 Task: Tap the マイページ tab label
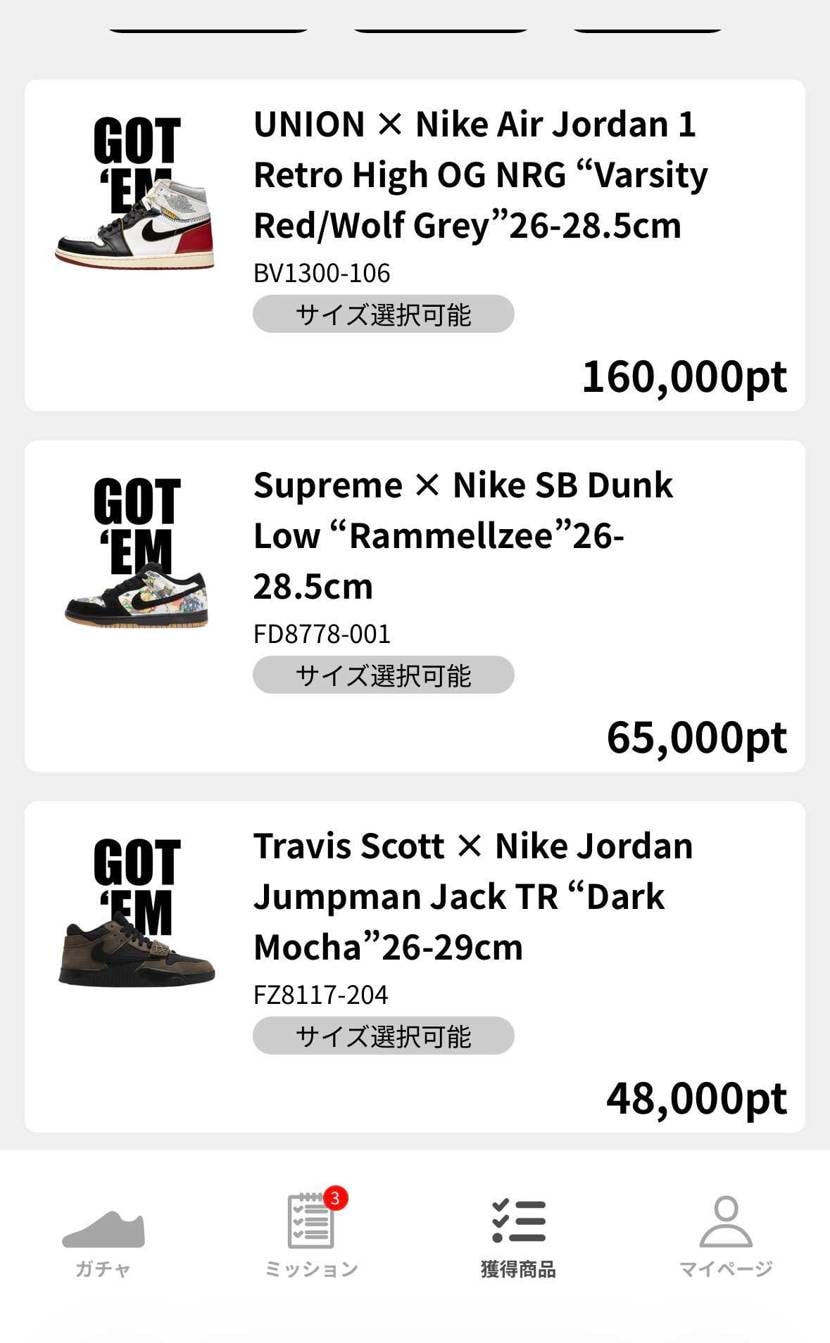point(726,1269)
